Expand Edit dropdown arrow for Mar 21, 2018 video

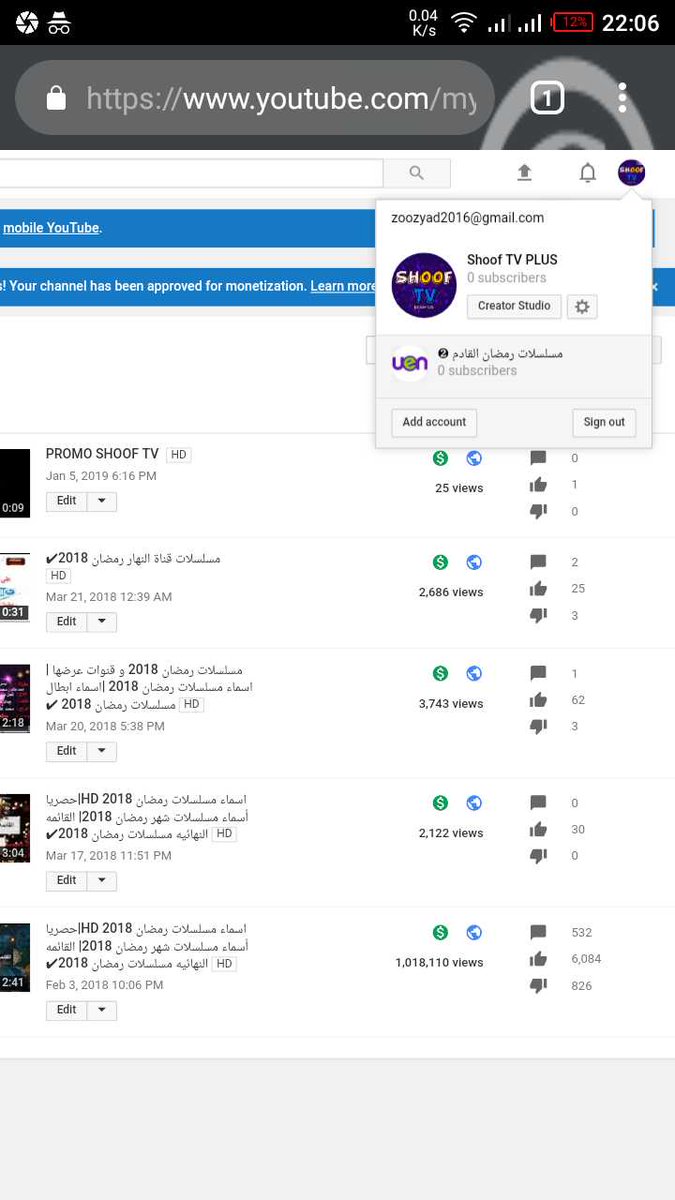pos(102,622)
